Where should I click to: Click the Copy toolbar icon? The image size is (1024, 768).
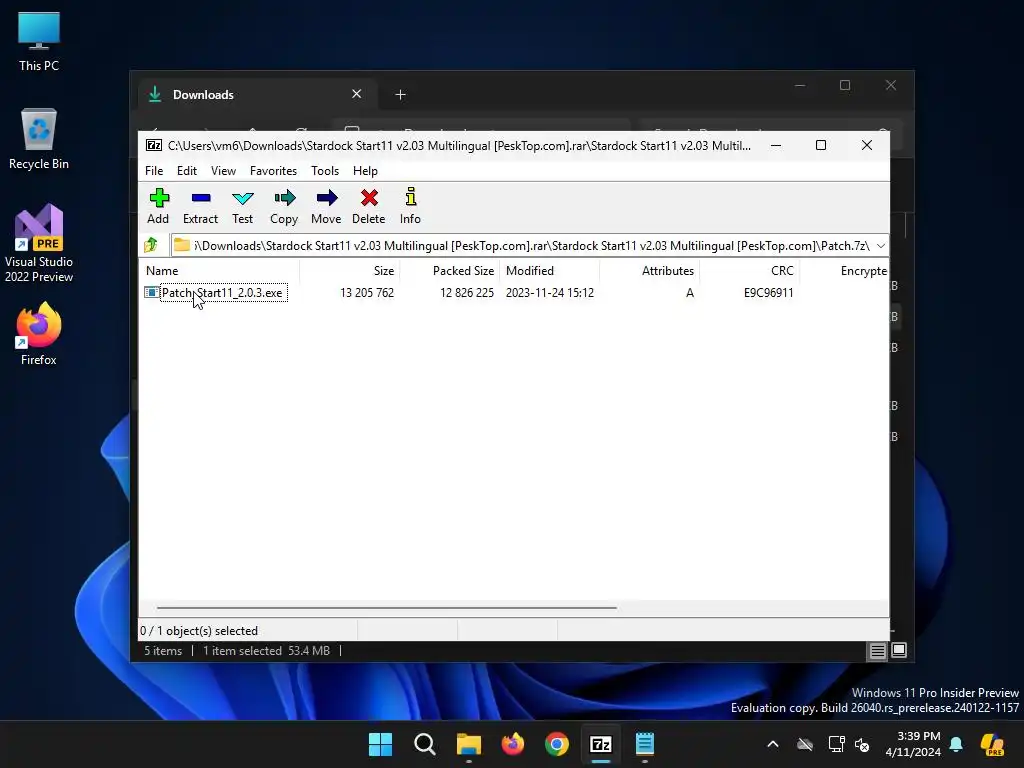pos(284,206)
